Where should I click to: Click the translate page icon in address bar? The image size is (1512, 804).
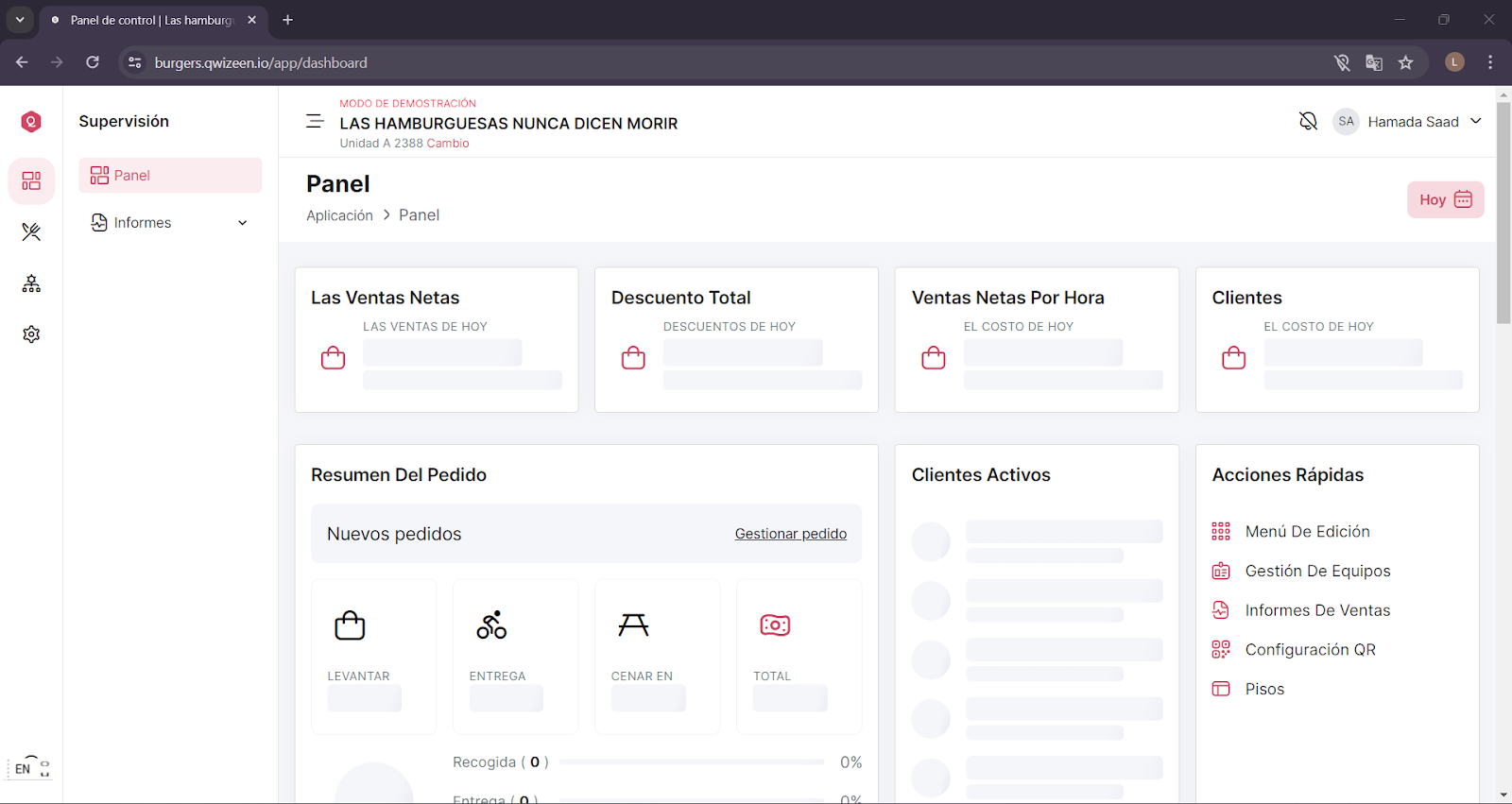1374,62
